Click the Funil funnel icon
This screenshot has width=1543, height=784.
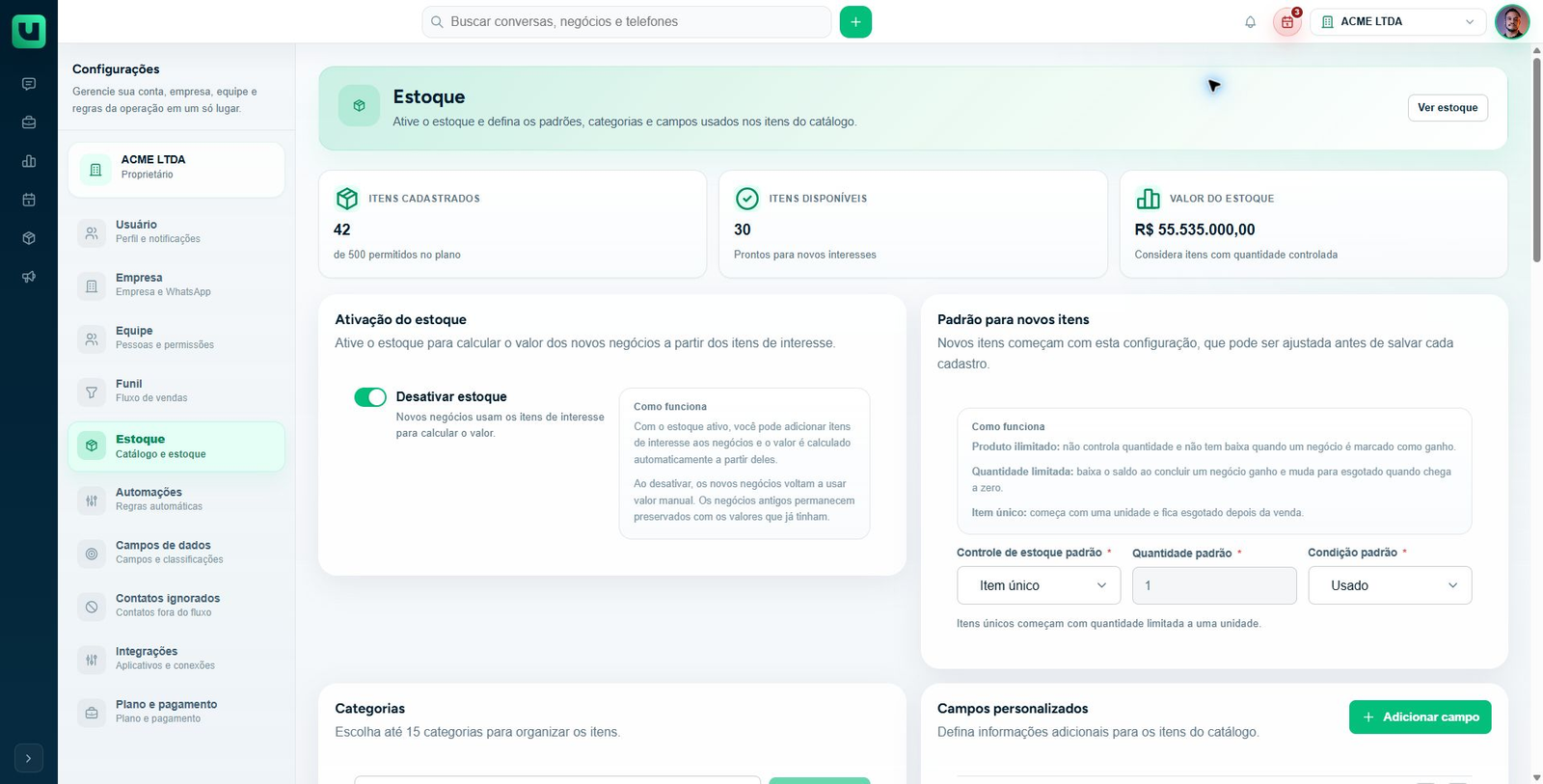92,392
